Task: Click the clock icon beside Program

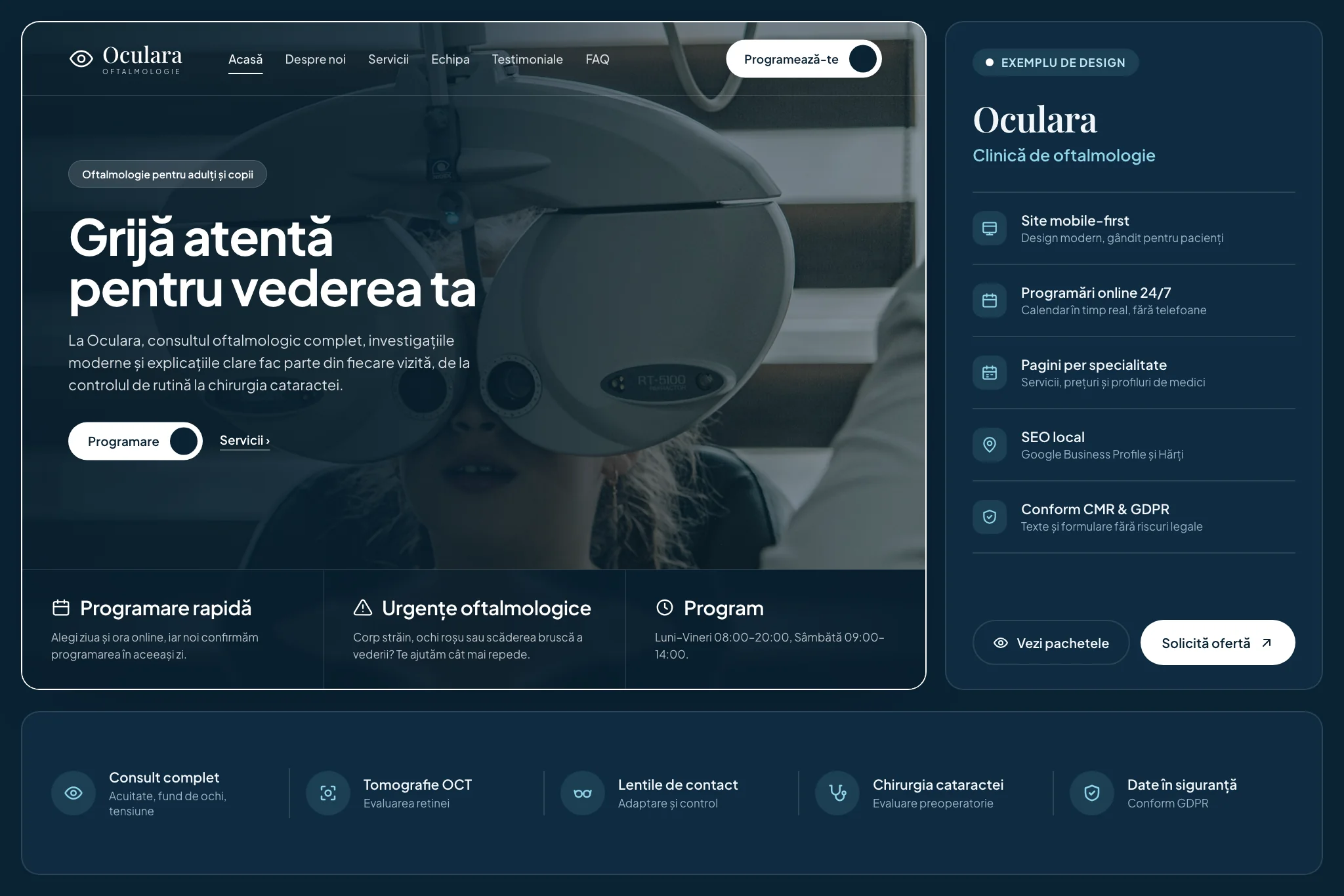Action: [665, 607]
